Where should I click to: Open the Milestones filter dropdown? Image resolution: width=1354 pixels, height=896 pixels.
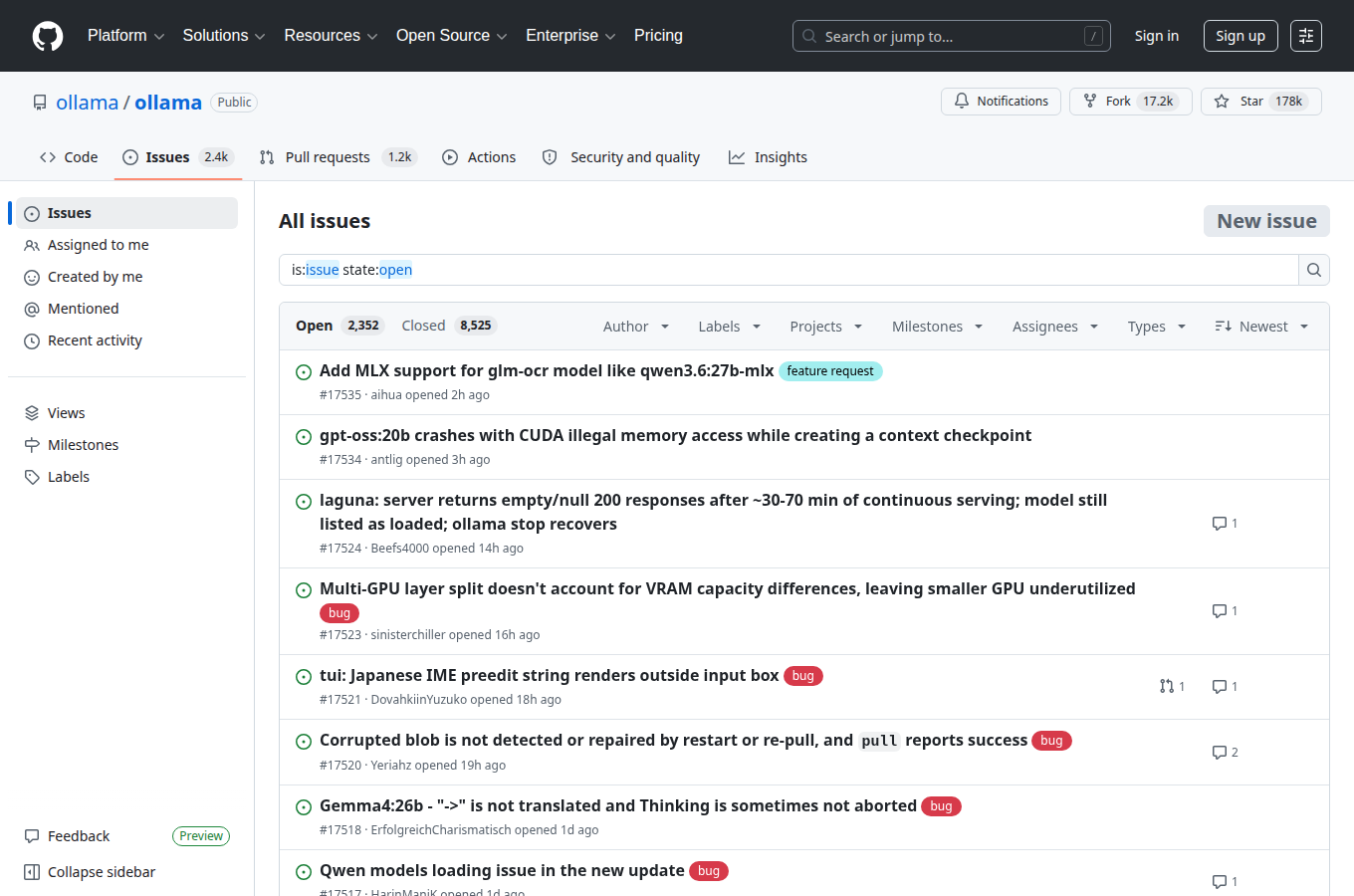pyautogui.click(x=938, y=327)
